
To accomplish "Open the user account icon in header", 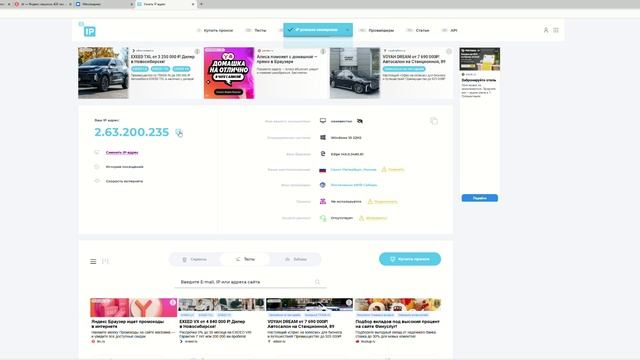I will point(546,30).
